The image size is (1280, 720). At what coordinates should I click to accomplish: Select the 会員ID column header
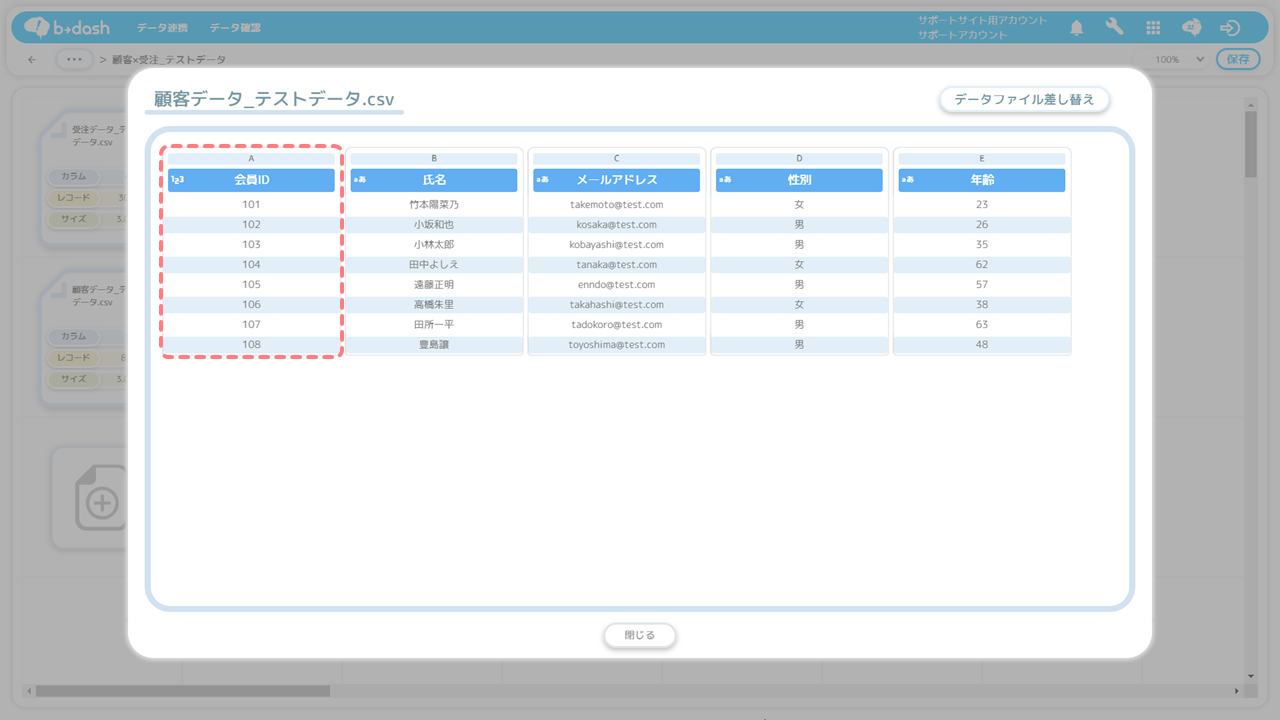pos(251,180)
